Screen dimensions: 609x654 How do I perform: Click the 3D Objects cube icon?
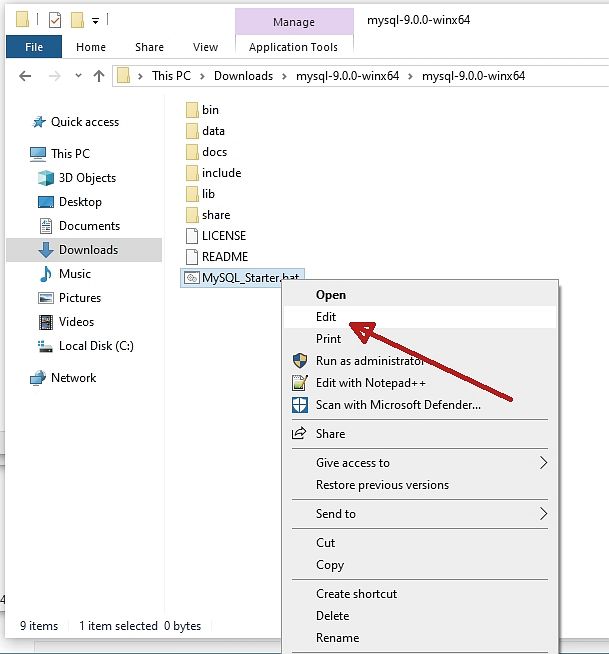(45, 178)
